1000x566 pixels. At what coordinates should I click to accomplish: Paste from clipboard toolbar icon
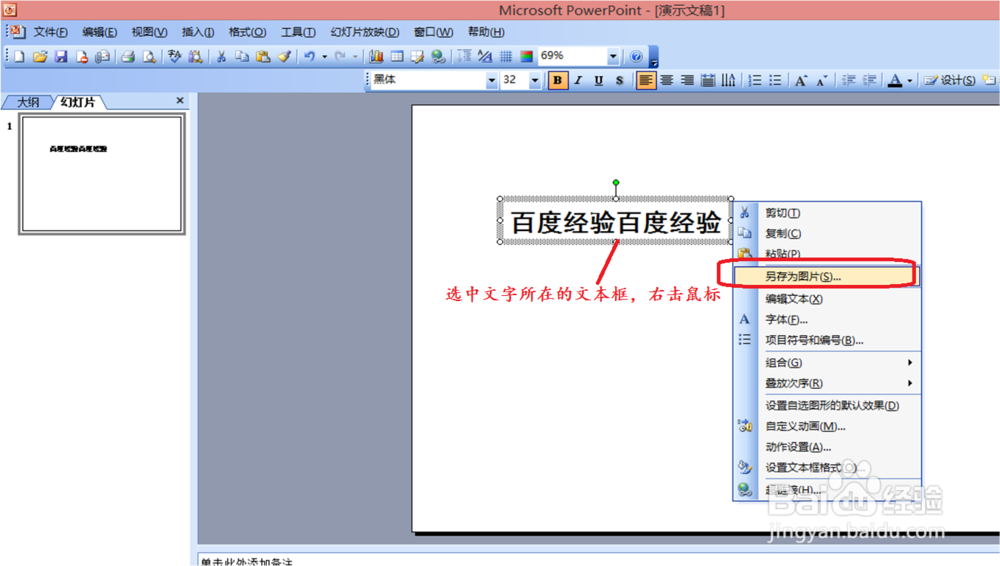(x=263, y=57)
